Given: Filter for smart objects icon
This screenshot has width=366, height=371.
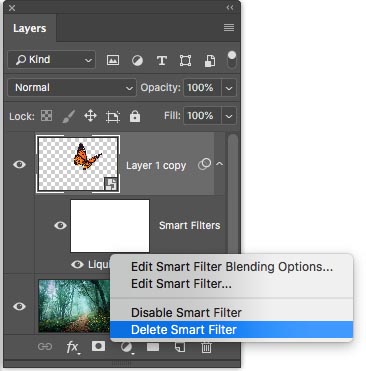Looking at the screenshot, I should point(210,61).
